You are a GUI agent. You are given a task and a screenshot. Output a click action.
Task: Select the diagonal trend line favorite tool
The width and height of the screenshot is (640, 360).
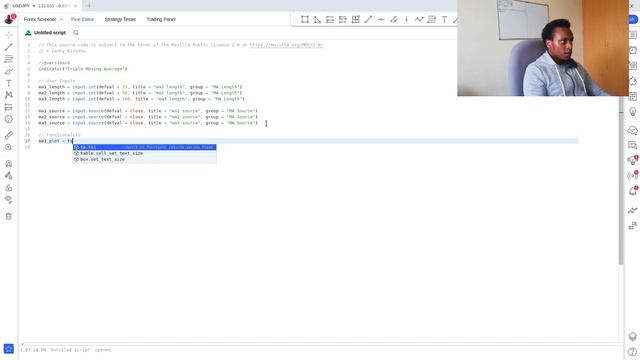tap(369, 19)
